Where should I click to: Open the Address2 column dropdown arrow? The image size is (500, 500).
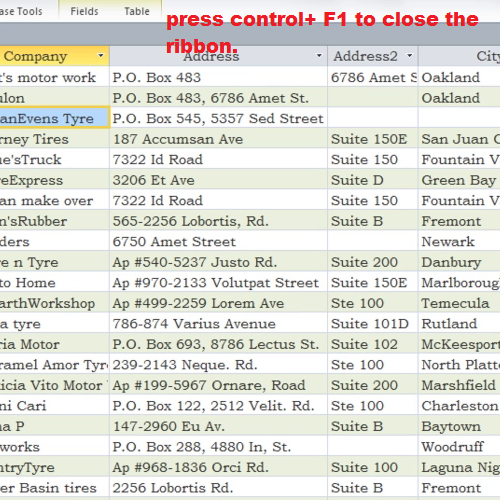pos(410,55)
